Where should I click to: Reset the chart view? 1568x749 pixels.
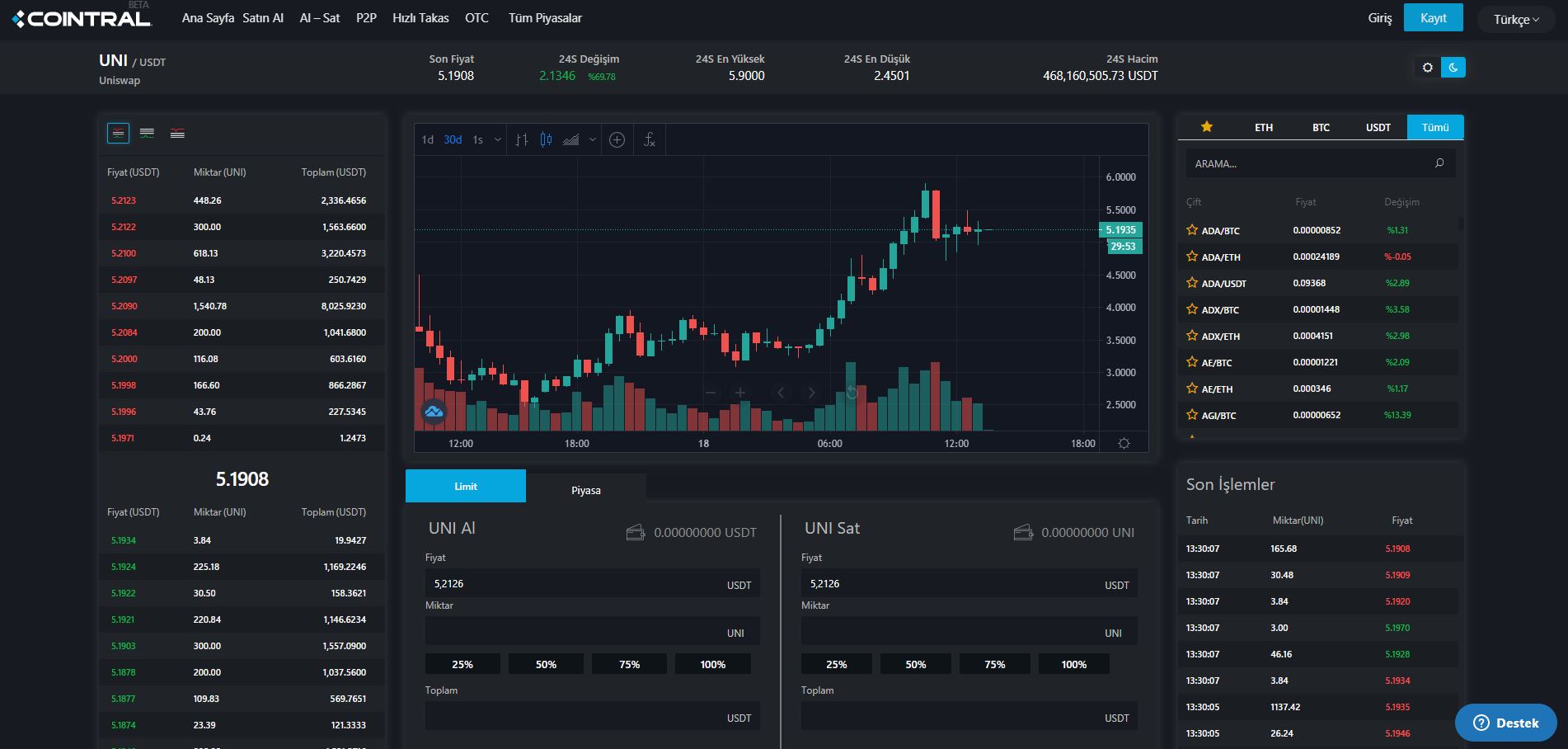pyautogui.click(x=852, y=393)
